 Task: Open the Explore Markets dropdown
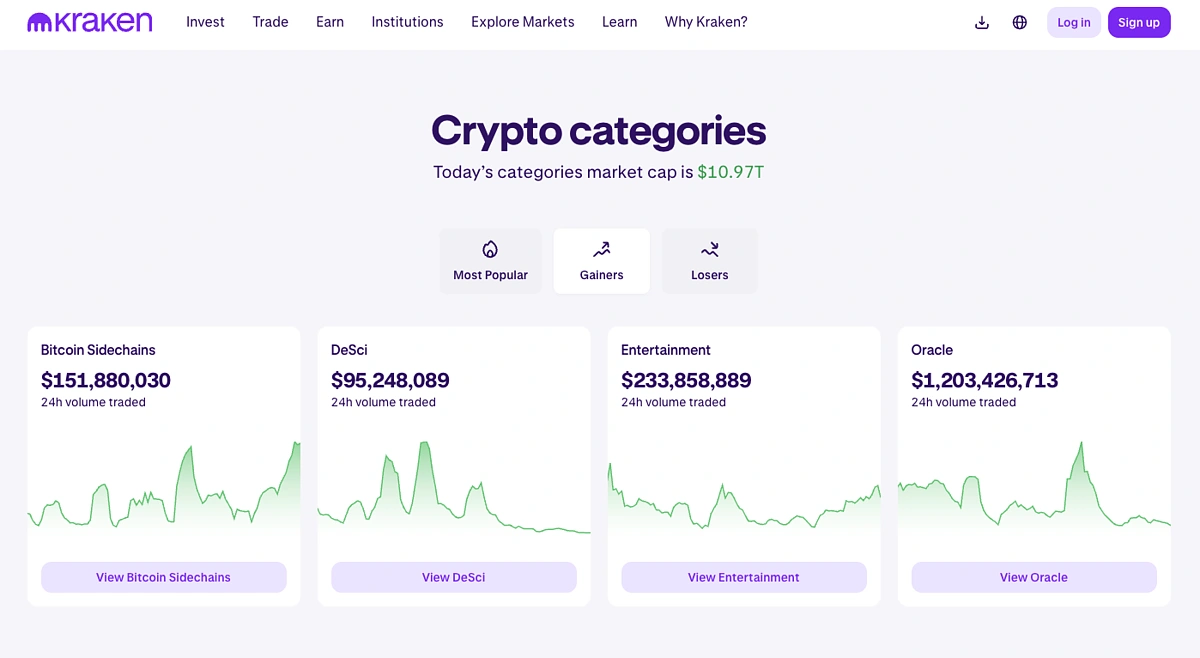(522, 21)
